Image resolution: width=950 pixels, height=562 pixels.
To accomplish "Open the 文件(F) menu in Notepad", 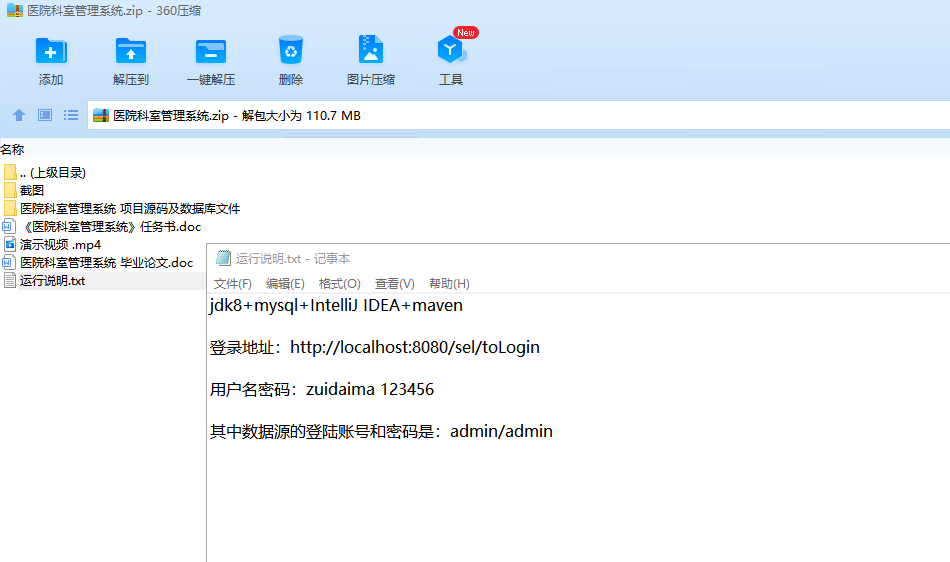I will coord(233,283).
